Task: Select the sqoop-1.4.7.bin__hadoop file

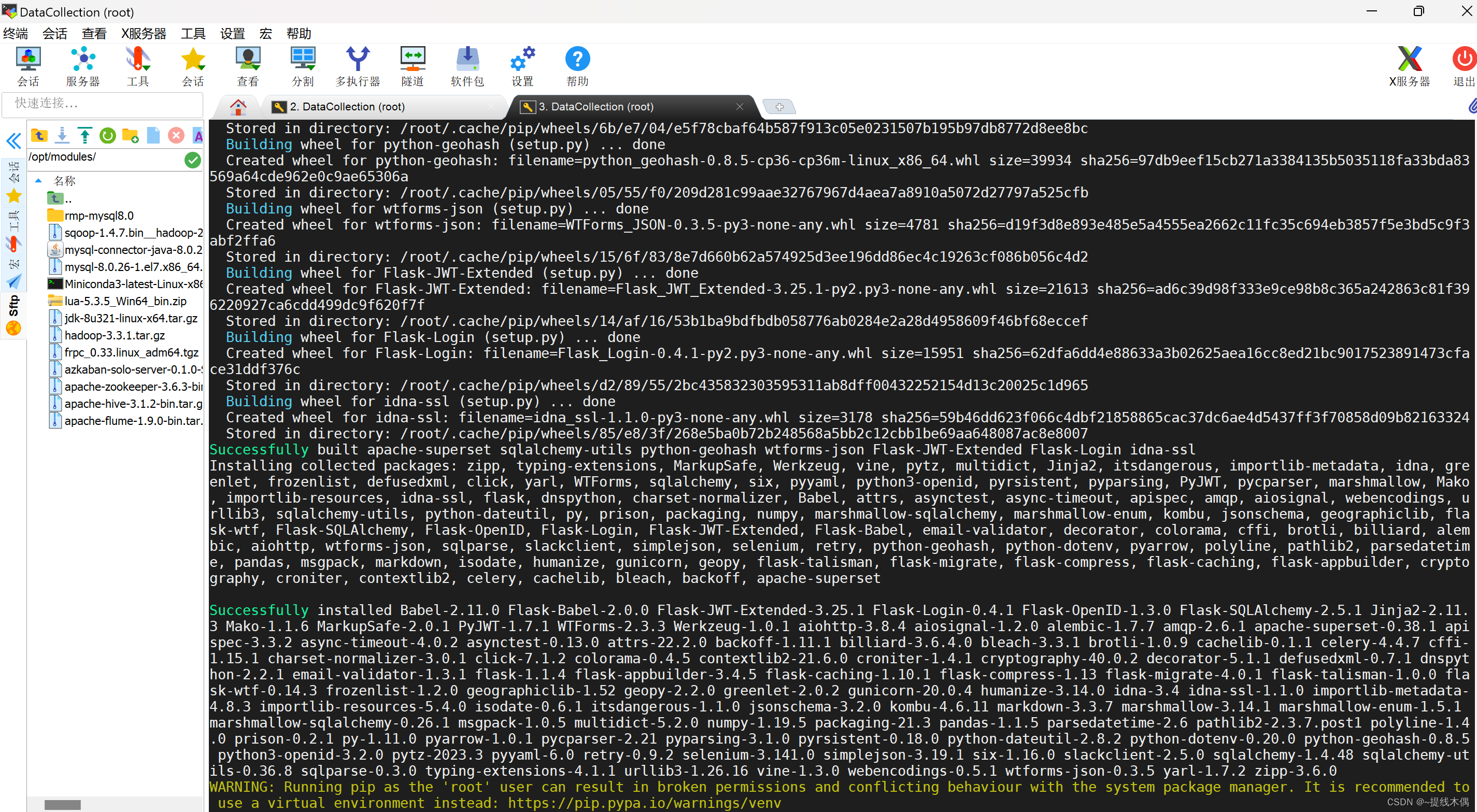Action: (126, 233)
